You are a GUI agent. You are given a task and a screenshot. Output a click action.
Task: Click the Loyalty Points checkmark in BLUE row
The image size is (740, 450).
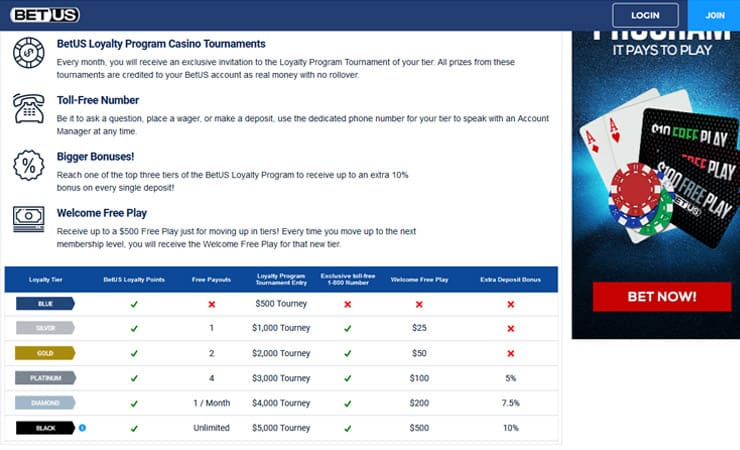[134, 304]
